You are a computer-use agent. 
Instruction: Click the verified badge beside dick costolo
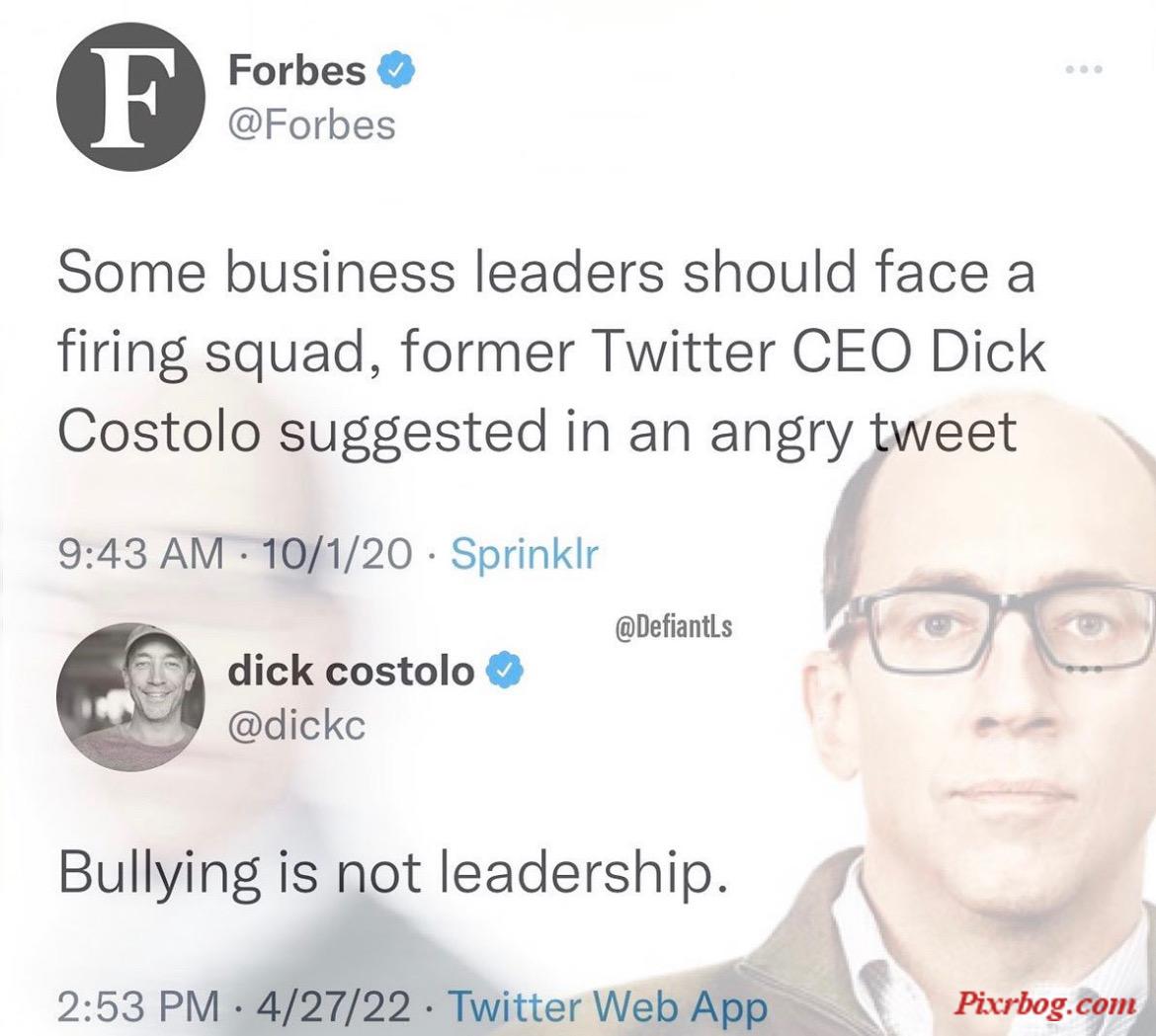point(504,671)
